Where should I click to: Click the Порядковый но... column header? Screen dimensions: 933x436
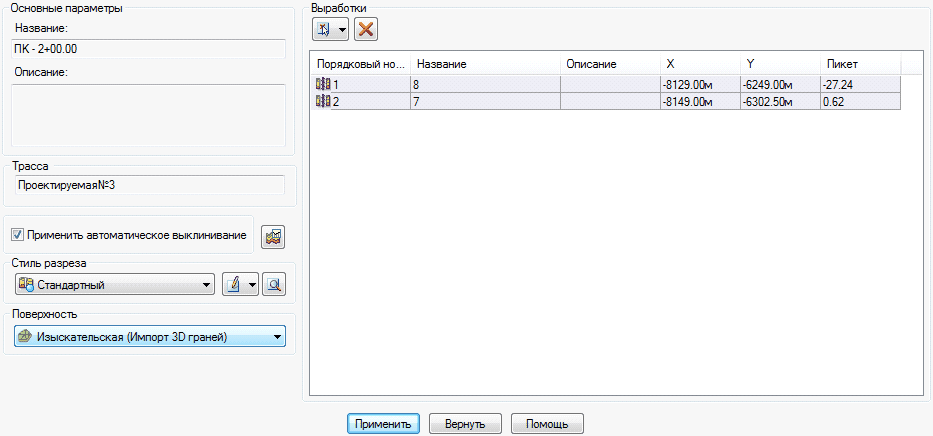pos(359,64)
